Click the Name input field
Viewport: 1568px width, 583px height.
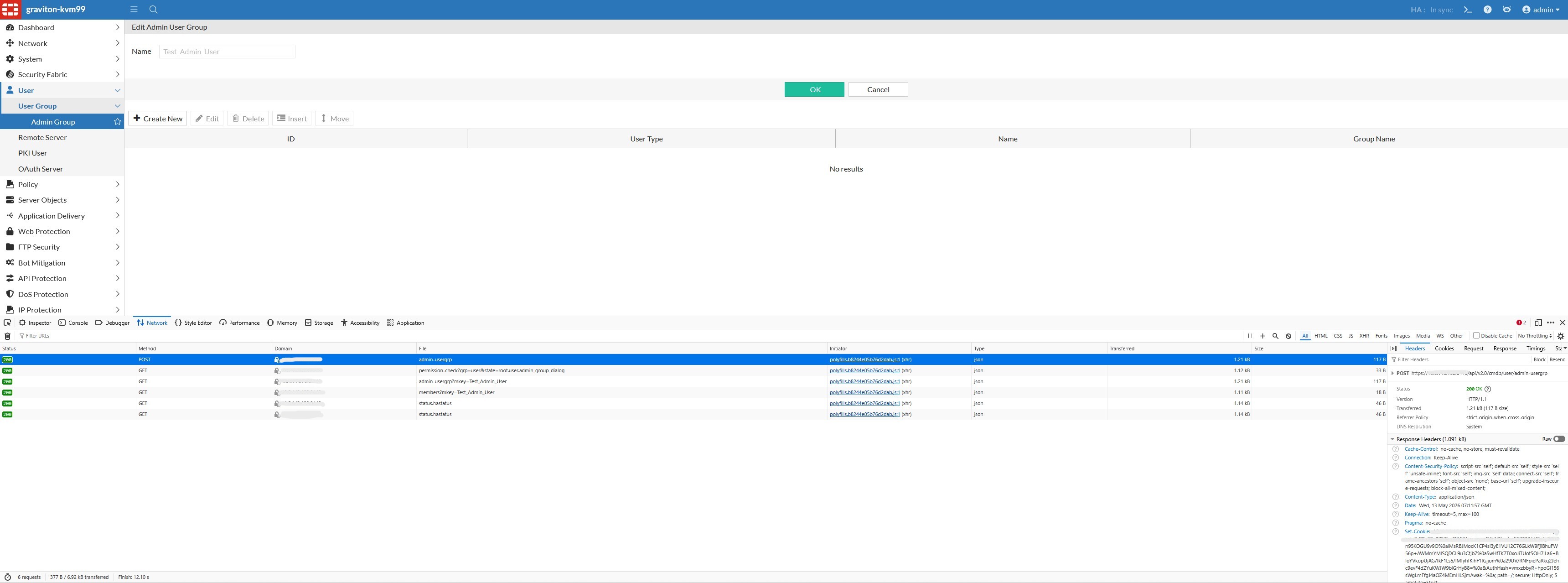tap(227, 52)
